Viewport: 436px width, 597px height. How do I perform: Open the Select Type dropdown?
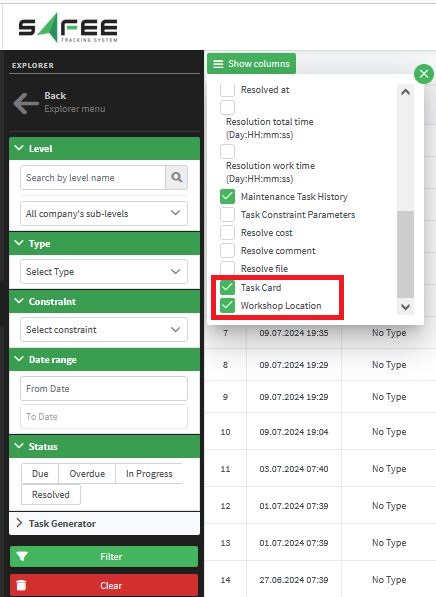tap(104, 271)
